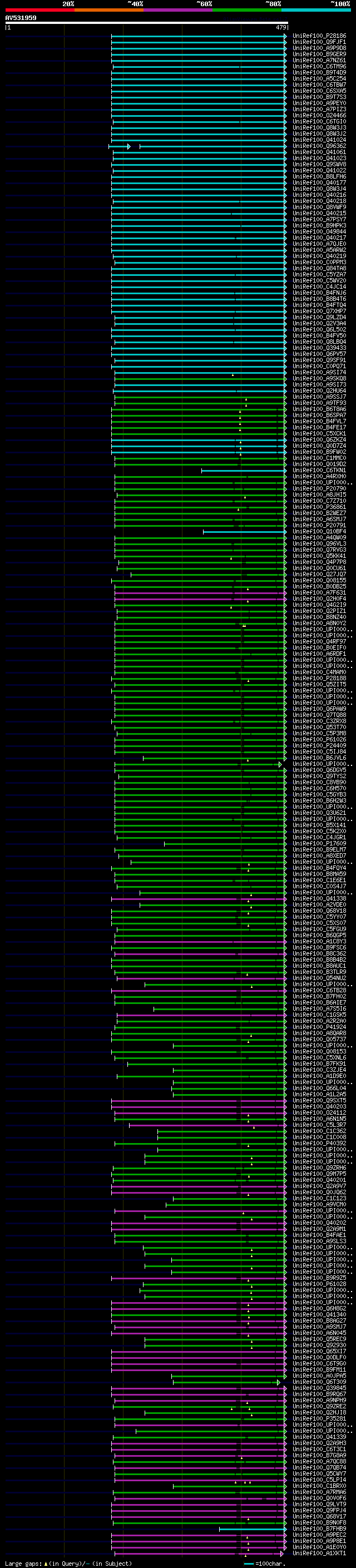The width and height of the screenshot is (356, 1568).
Task: Select the UniRef100_Q9SWV8 label
Action: click(x=319, y=164)
